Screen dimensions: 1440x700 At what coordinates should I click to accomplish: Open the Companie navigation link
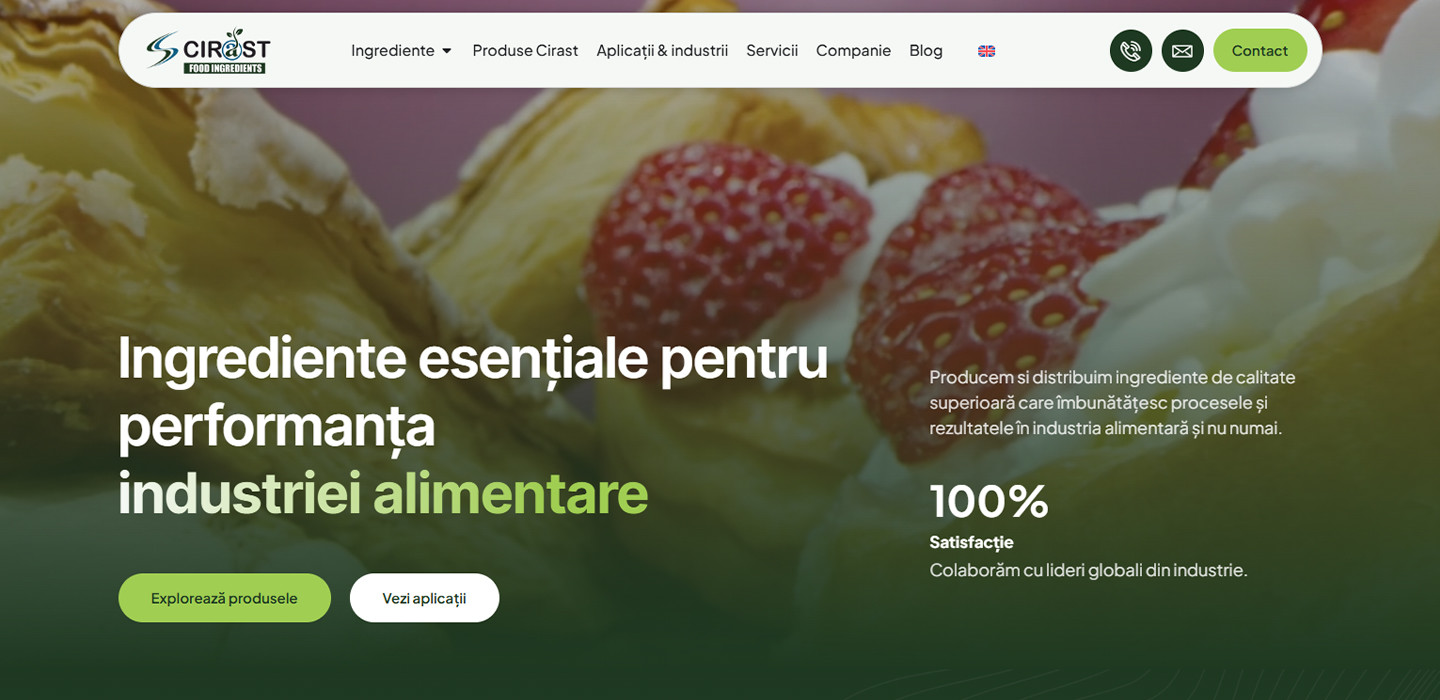click(853, 50)
